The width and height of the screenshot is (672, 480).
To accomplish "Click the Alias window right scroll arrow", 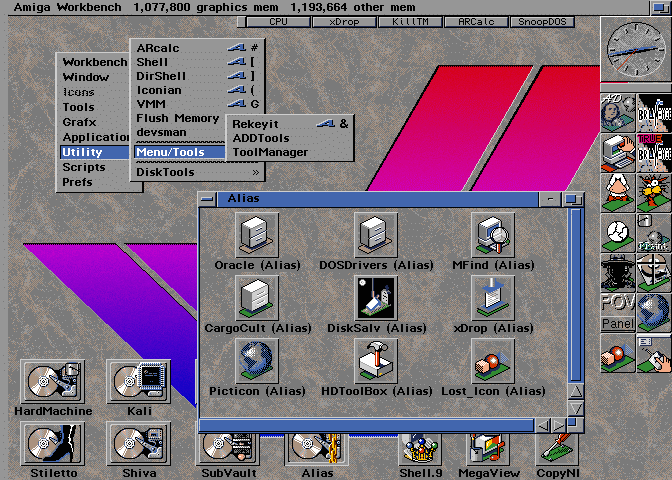I will click(x=558, y=425).
